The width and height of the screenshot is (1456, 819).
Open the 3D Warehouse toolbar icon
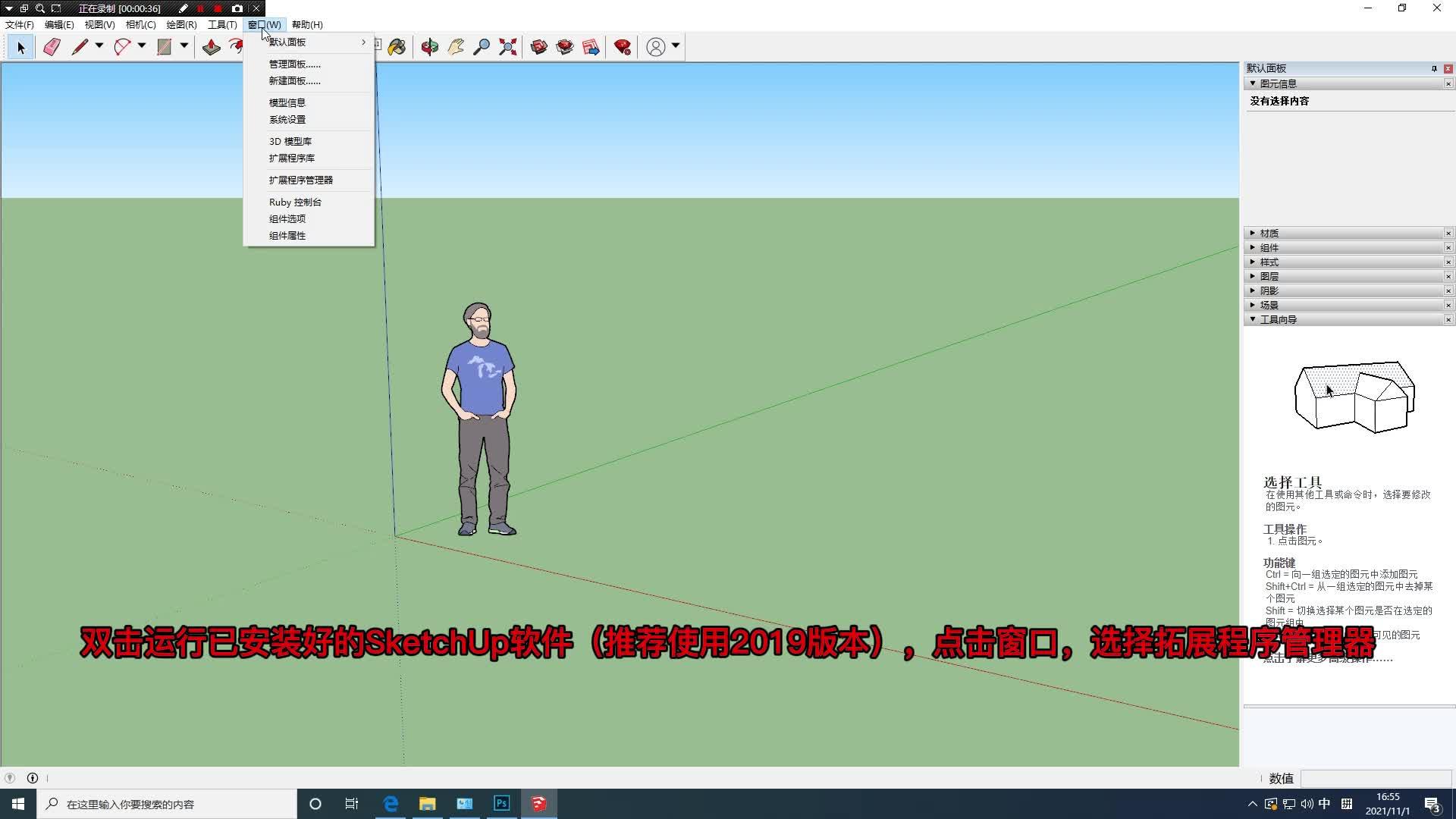[539, 47]
